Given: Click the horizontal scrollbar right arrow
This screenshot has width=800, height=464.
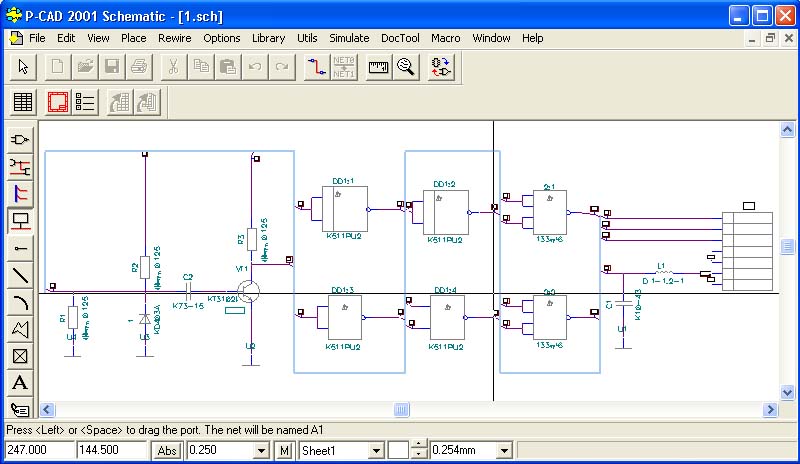Looking at the screenshot, I should click(770, 409).
